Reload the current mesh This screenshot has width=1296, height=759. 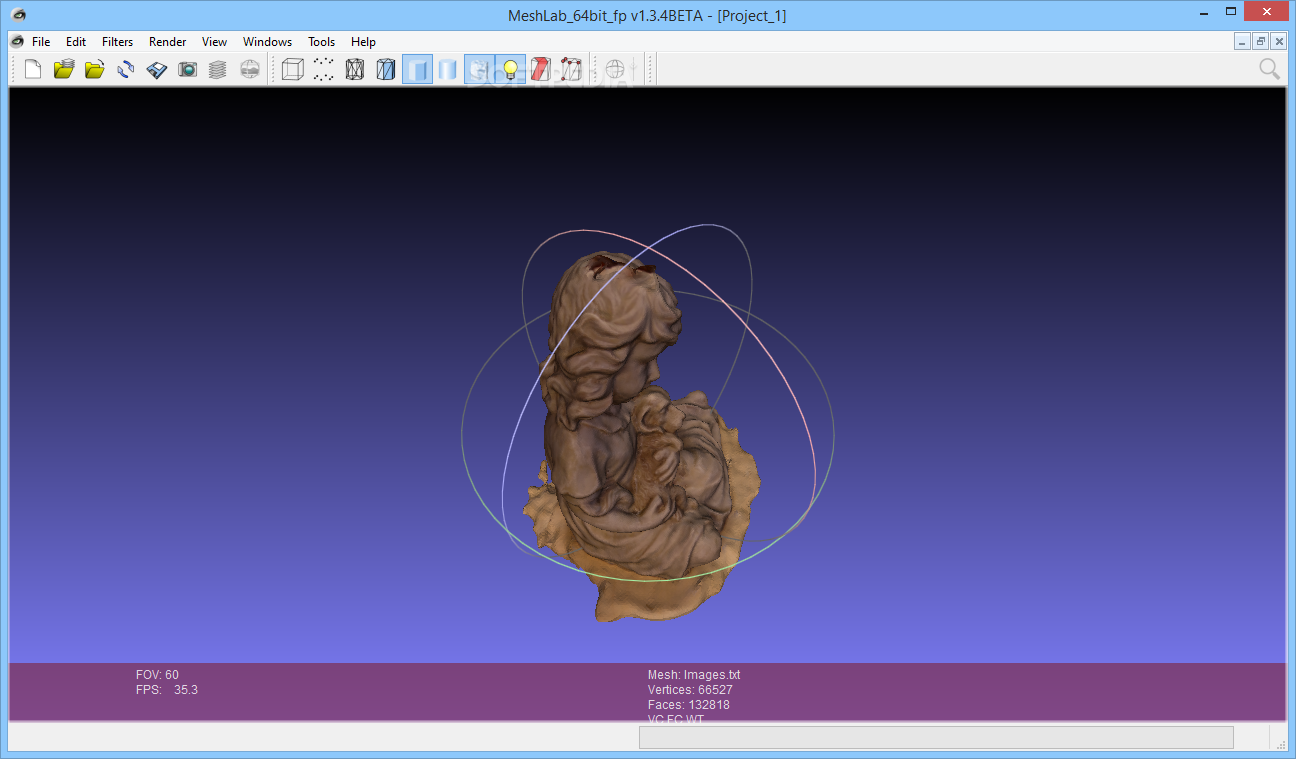click(126, 69)
